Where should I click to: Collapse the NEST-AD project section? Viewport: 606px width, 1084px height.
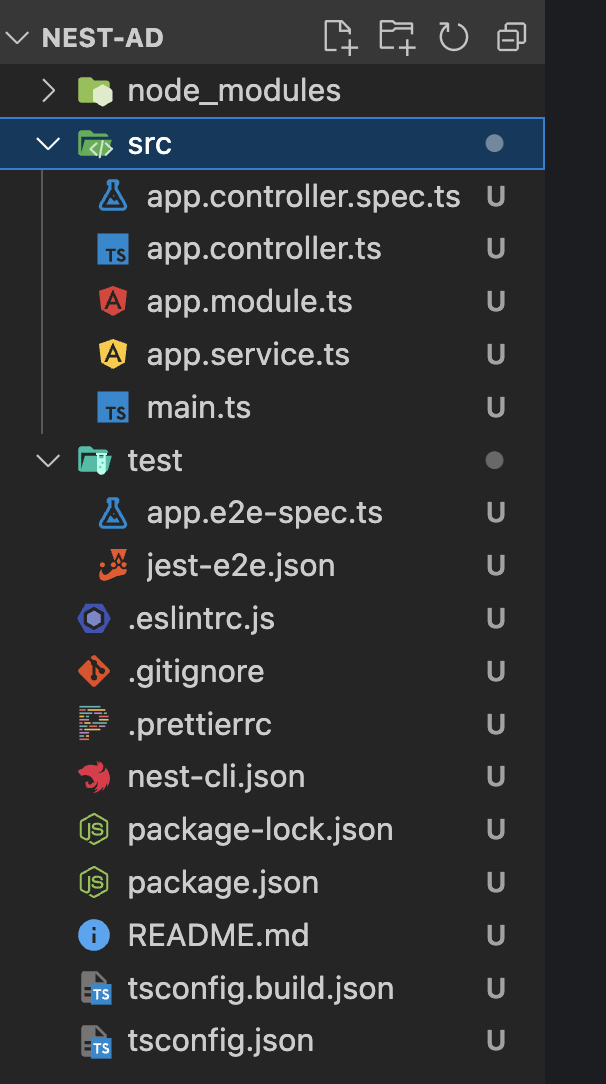(x=16, y=37)
